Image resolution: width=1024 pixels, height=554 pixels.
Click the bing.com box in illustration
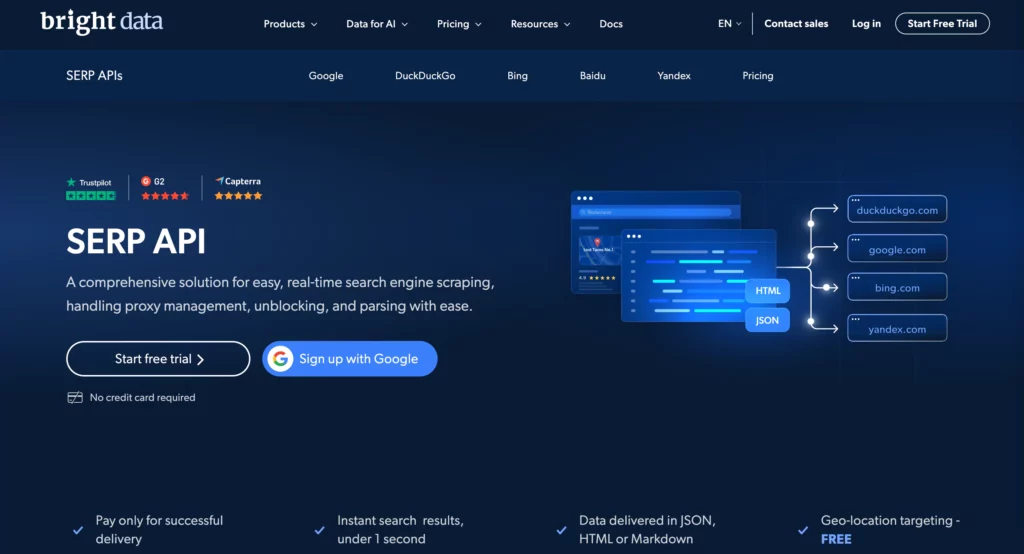[897, 287]
